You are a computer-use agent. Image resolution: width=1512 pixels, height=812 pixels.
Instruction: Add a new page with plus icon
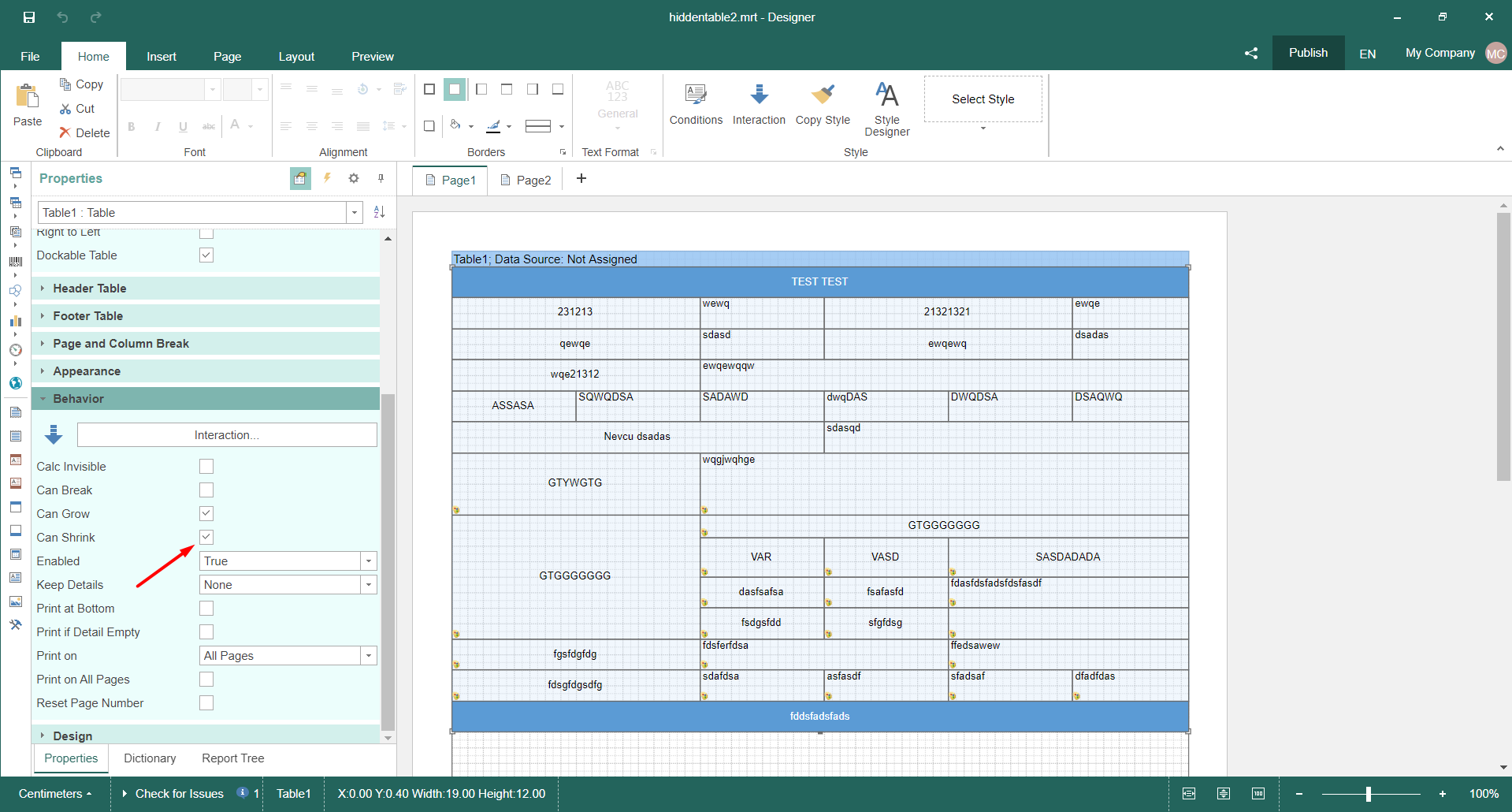[581, 179]
